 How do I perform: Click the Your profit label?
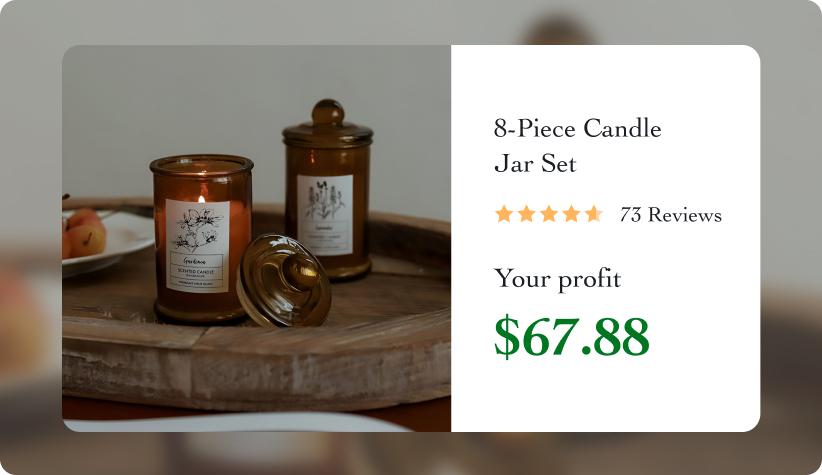557,279
